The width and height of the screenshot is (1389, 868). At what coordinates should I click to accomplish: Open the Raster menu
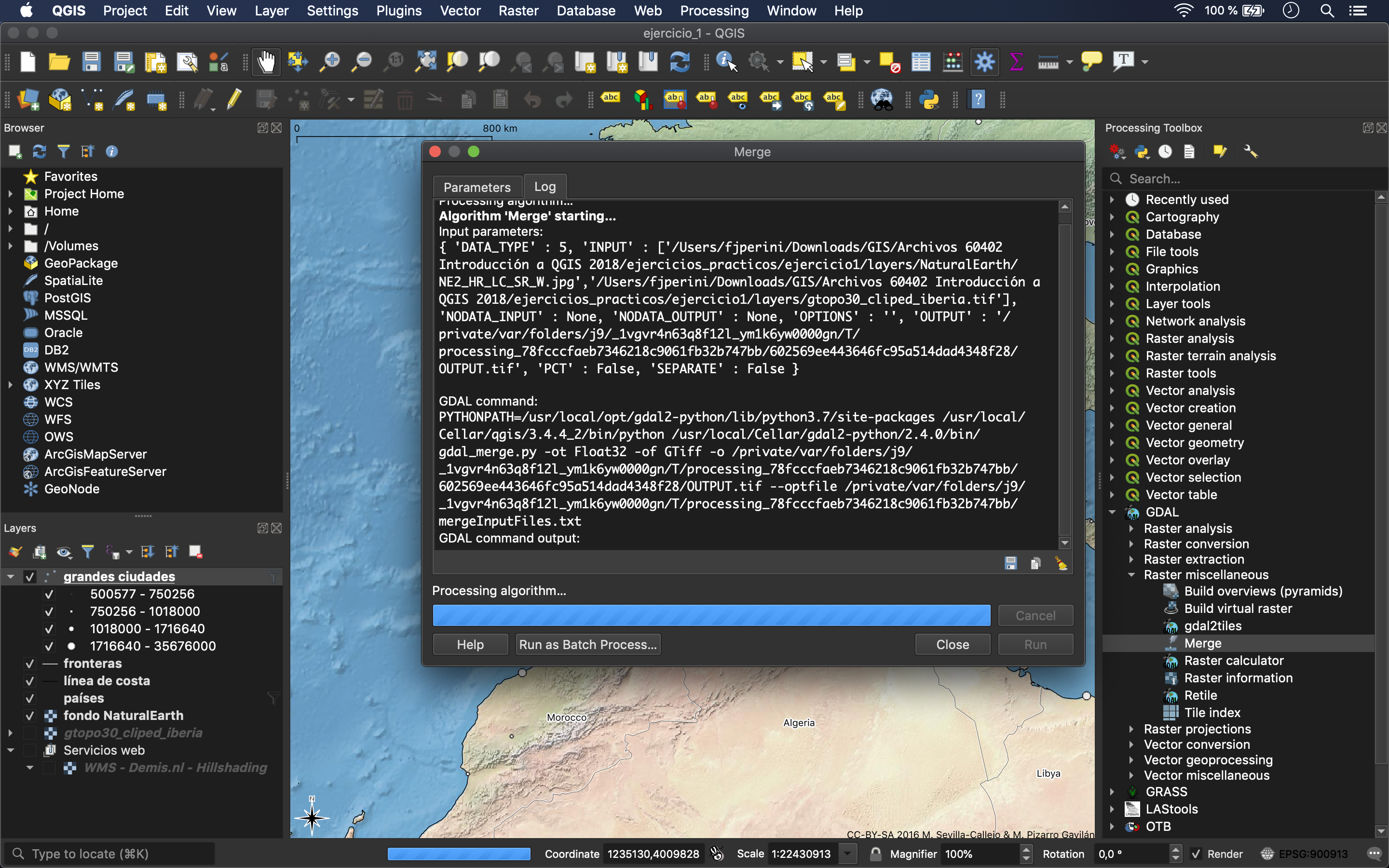518,11
